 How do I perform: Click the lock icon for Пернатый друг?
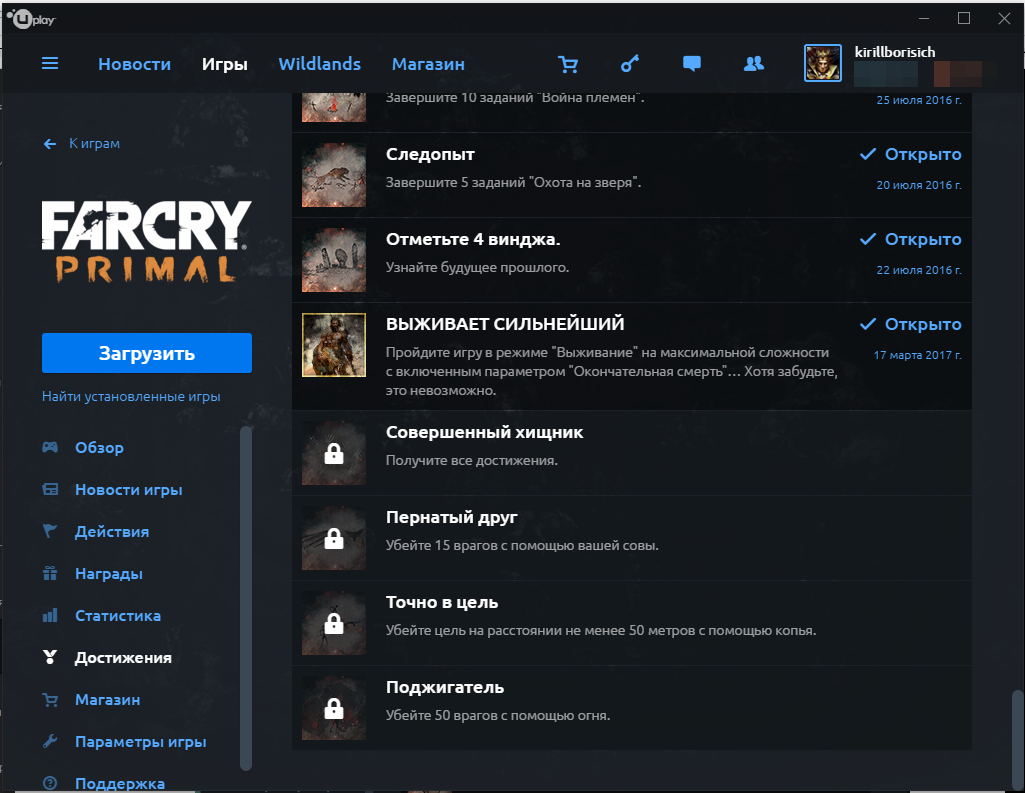point(334,538)
